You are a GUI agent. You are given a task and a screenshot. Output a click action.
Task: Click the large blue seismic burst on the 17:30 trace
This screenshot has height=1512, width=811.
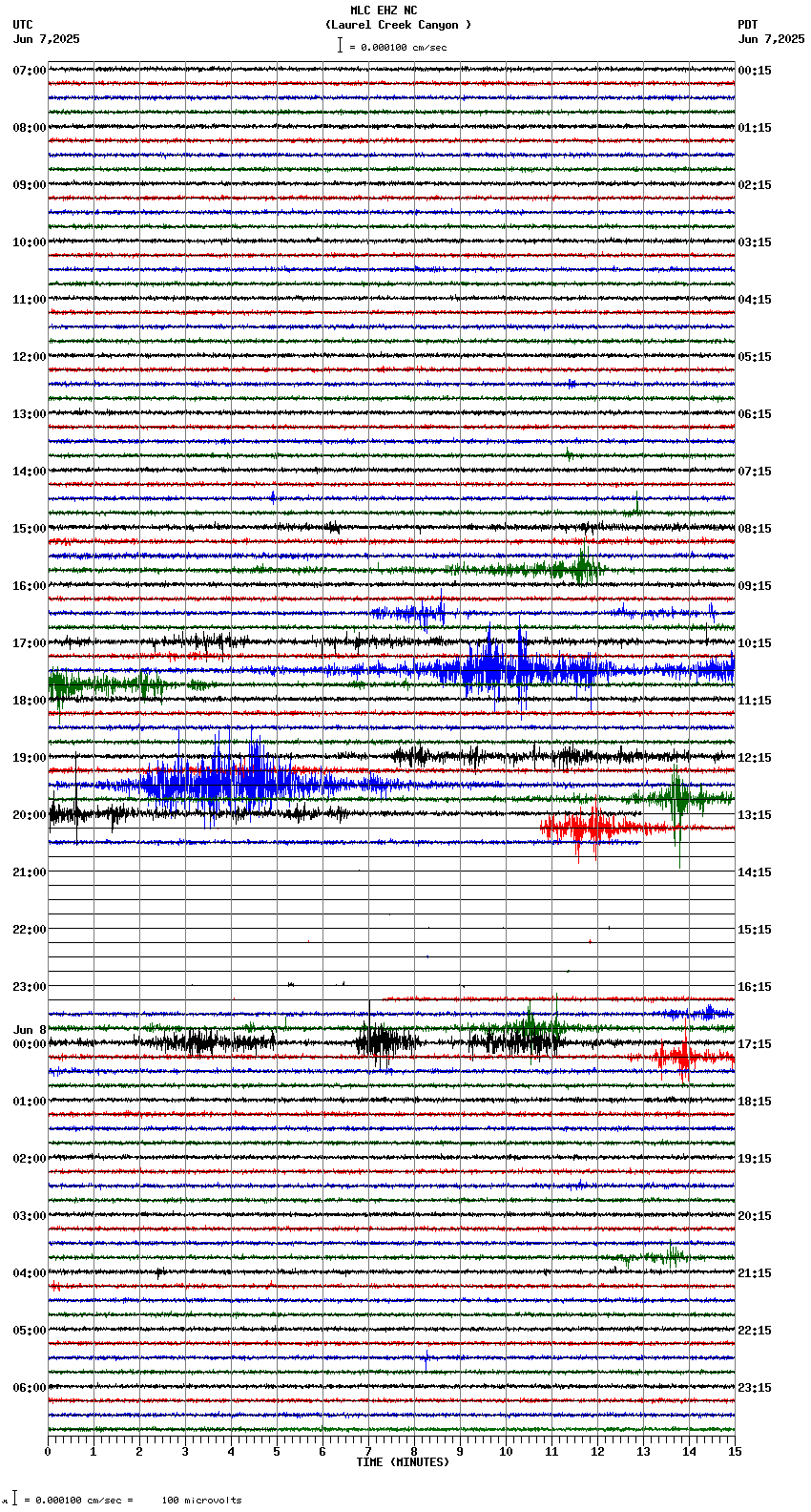(x=515, y=668)
